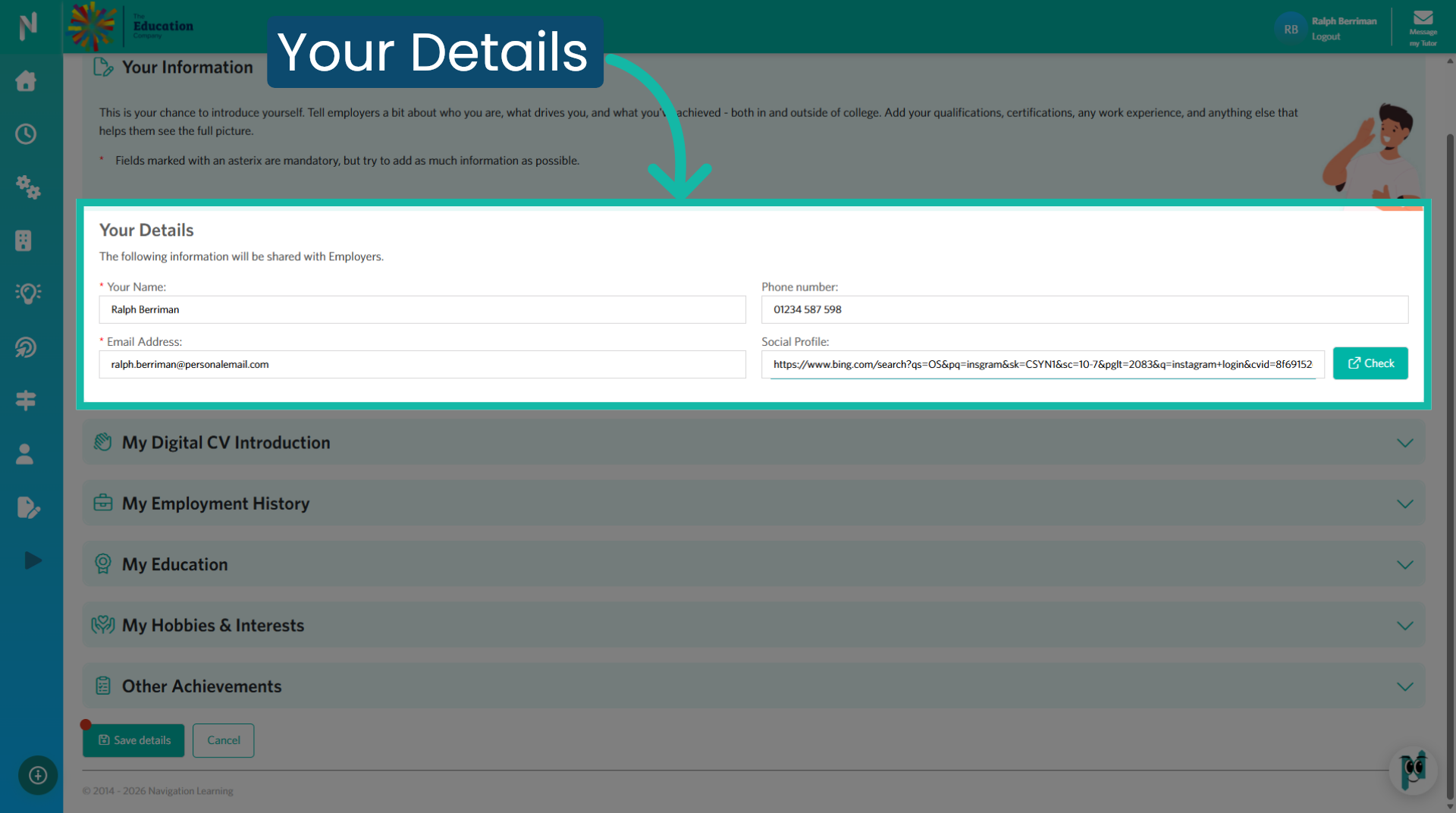Click the heart hands Hobbies icon
This screenshot has width=1456, height=813.
(x=102, y=624)
